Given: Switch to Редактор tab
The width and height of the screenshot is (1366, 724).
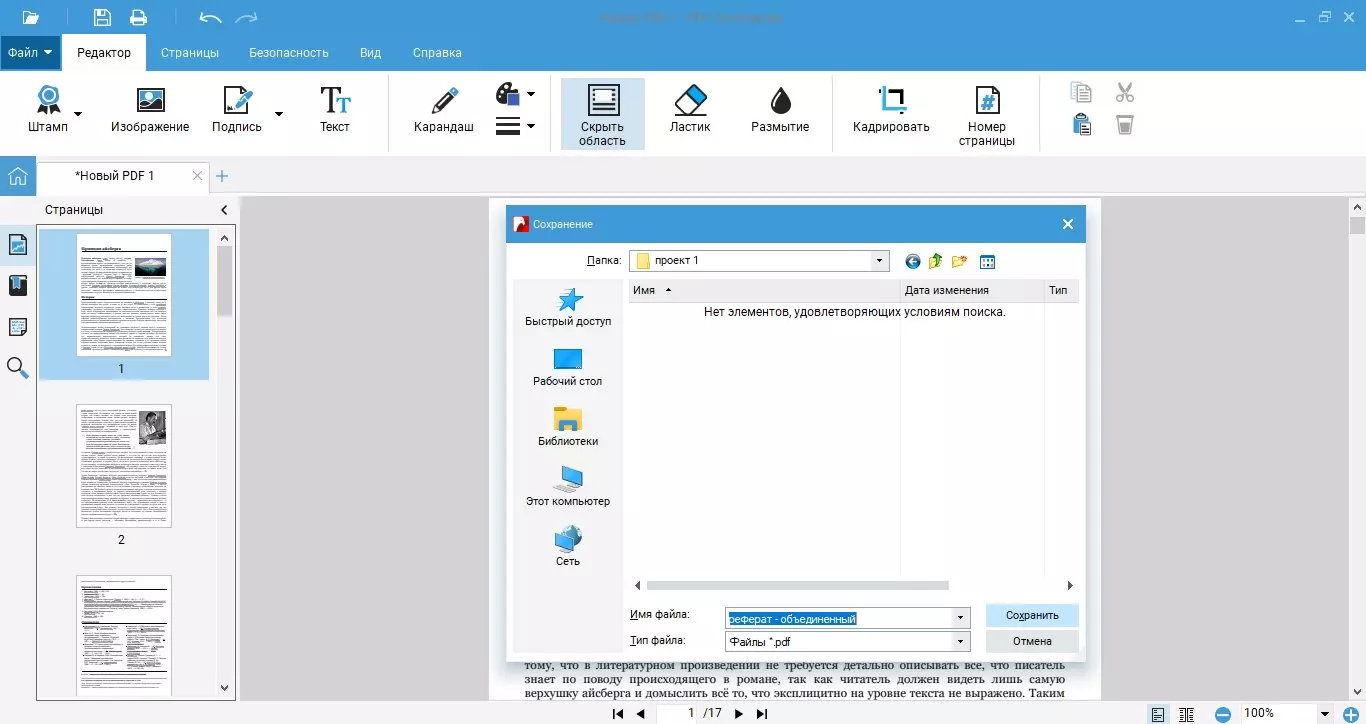Looking at the screenshot, I should pos(104,52).
